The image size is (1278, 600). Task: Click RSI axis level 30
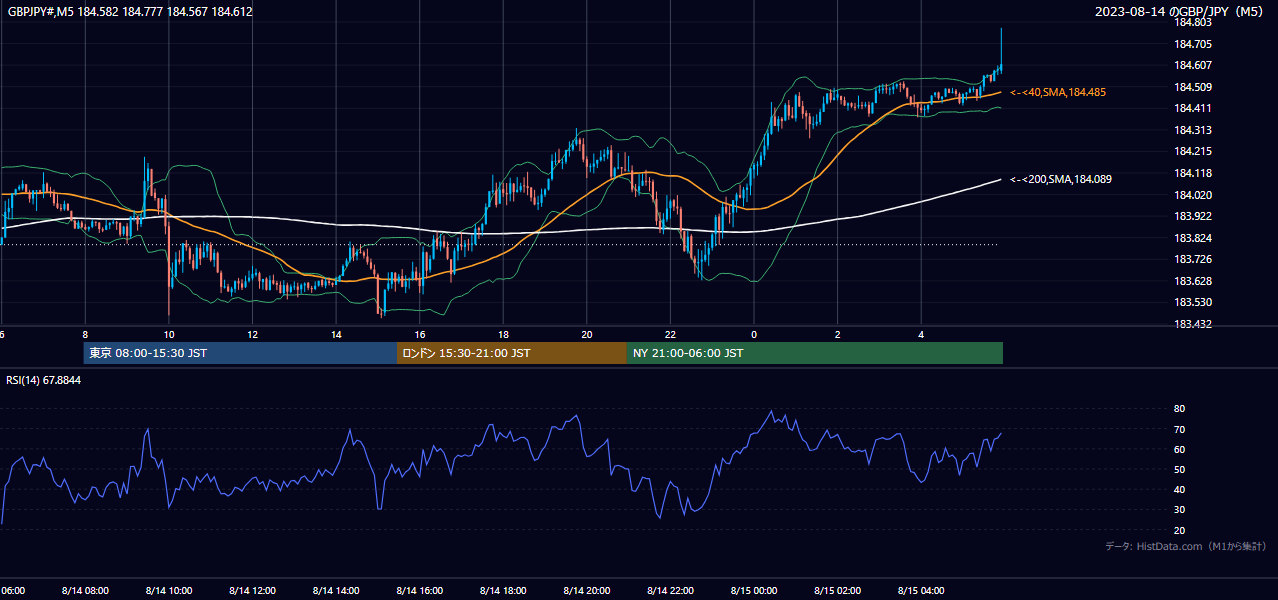(1179, 510)
